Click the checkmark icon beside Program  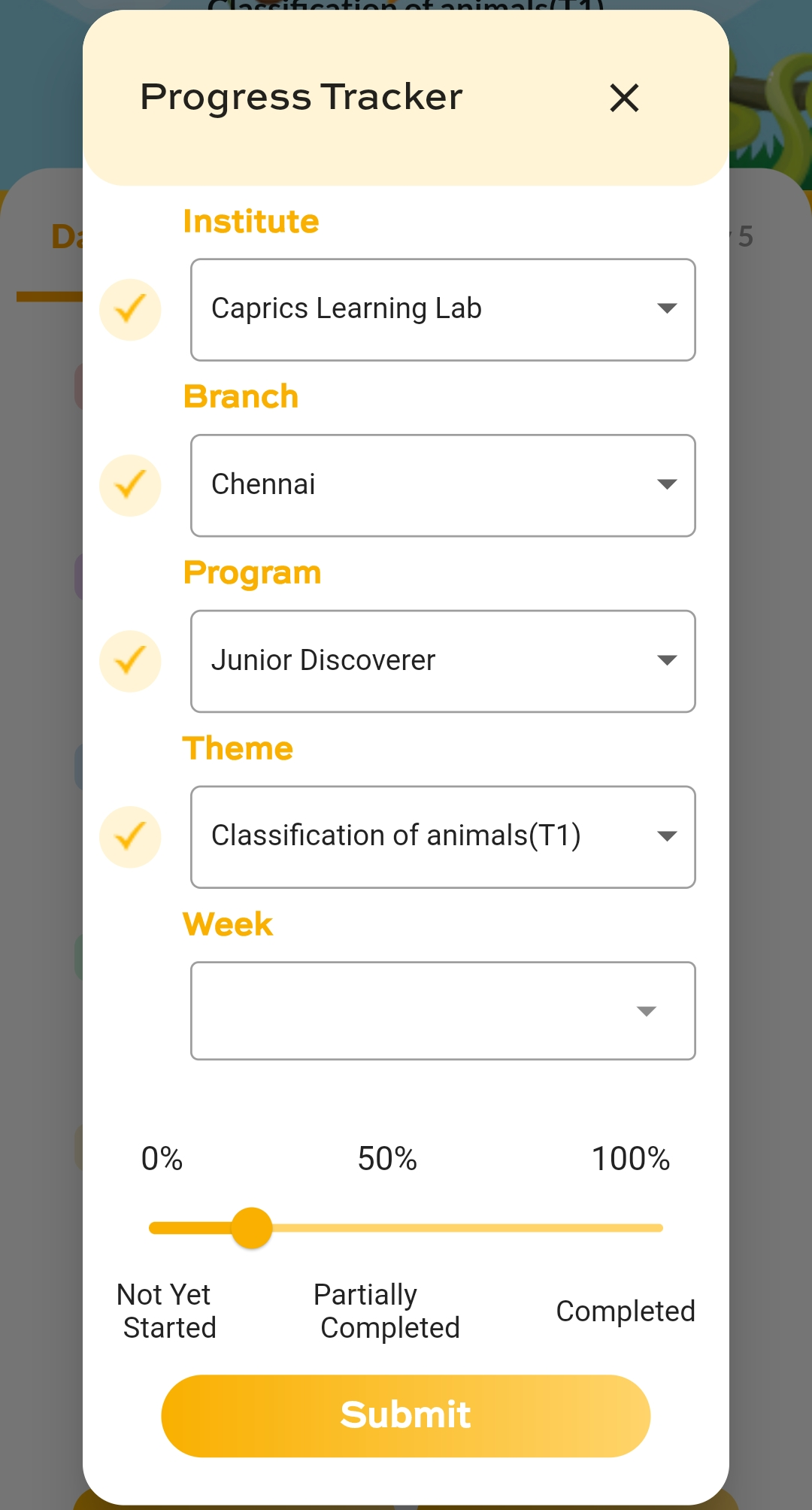click(130, 661)
